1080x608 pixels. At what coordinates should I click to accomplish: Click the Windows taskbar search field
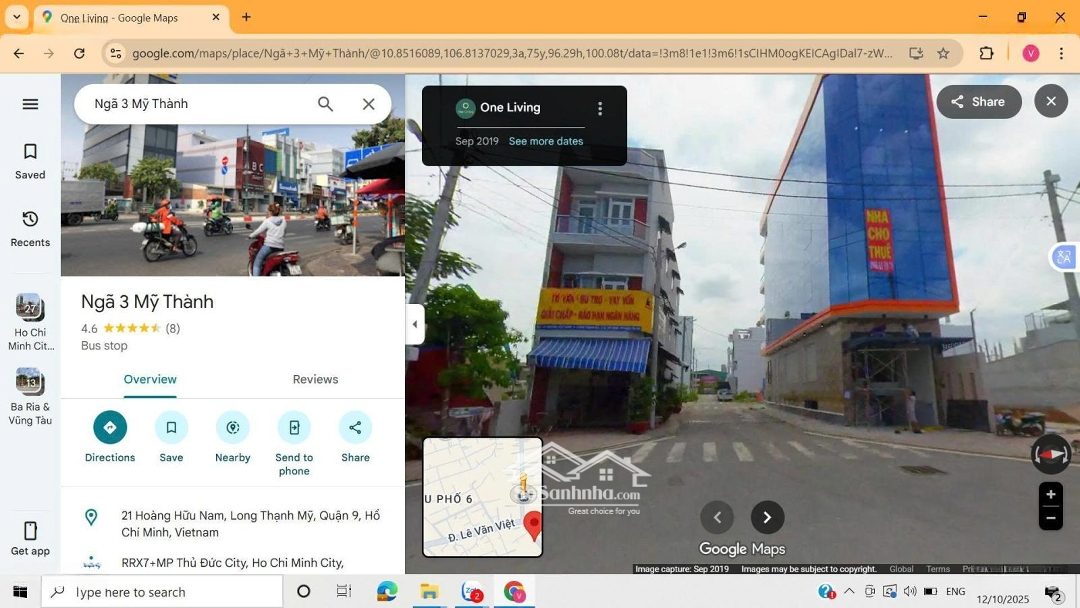[162, 592]
